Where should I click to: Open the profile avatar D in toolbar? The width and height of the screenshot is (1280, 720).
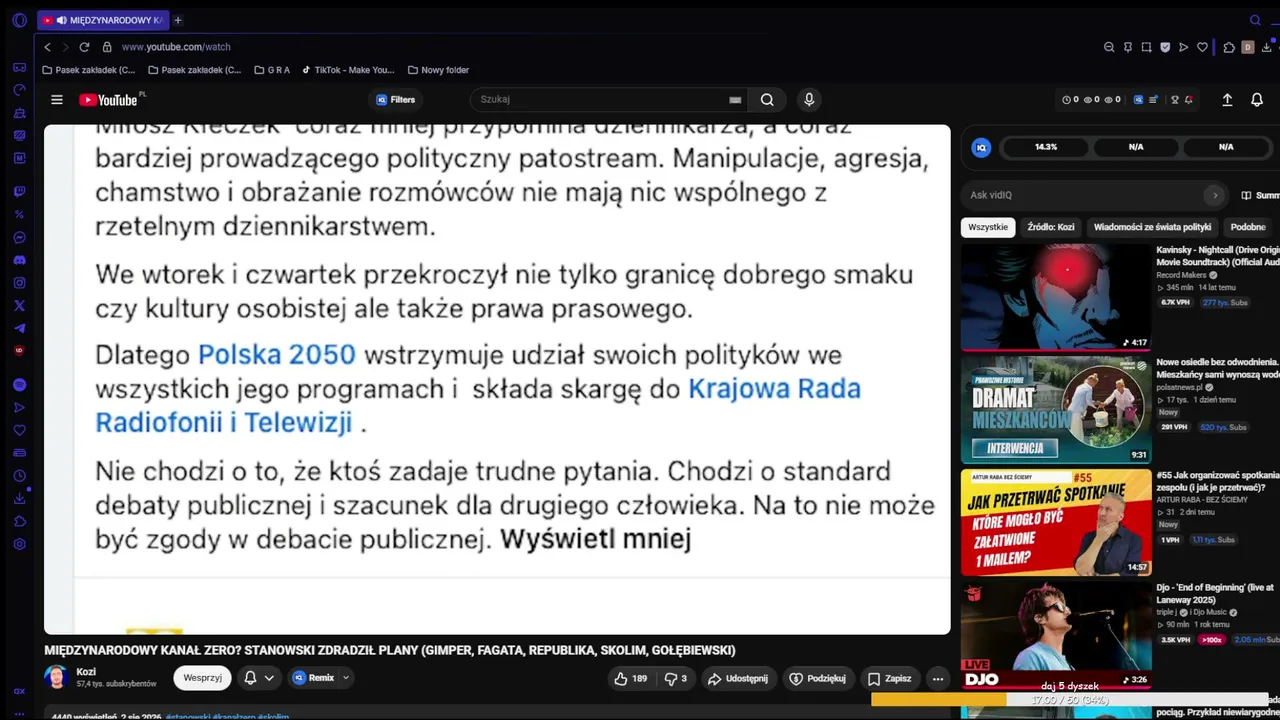coord(1247,47)
